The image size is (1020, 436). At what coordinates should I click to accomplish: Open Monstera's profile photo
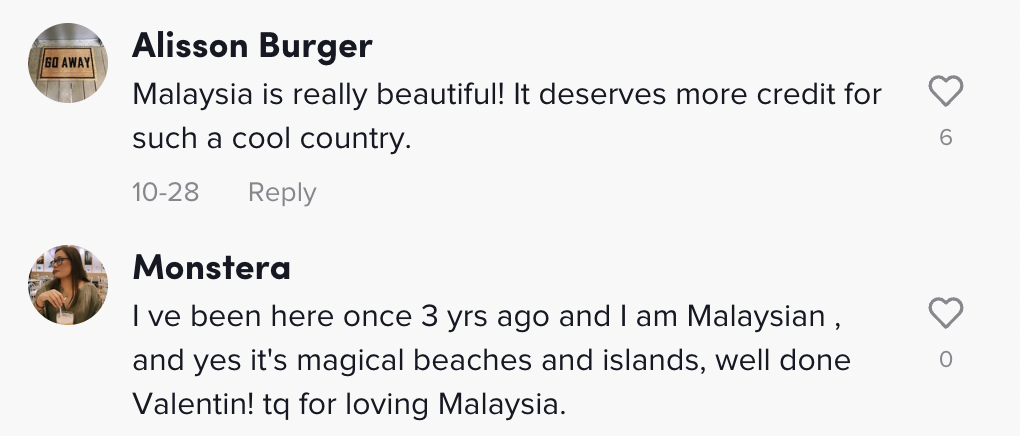68,284
